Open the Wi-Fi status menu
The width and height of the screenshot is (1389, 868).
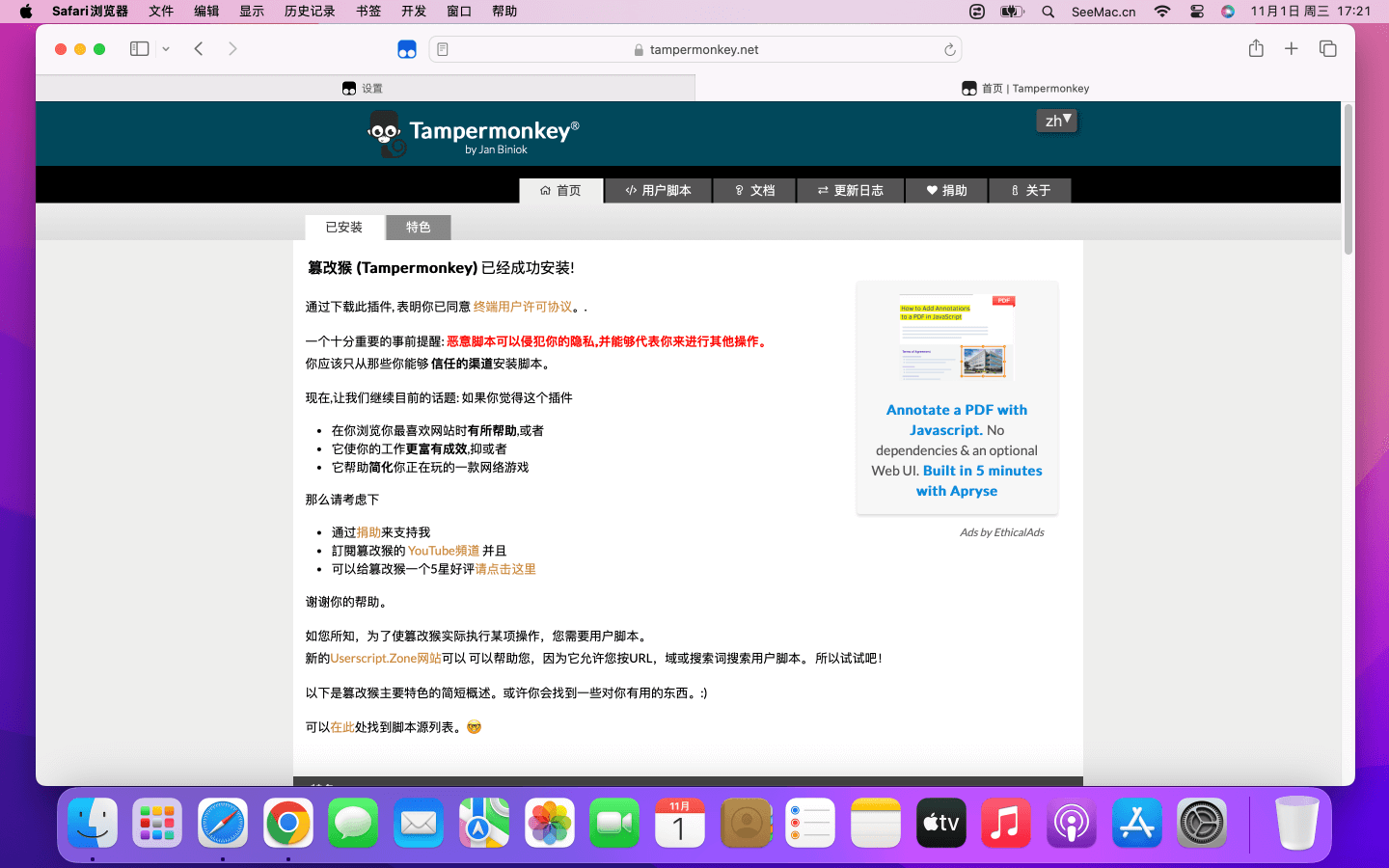(x=1162, y=12)
